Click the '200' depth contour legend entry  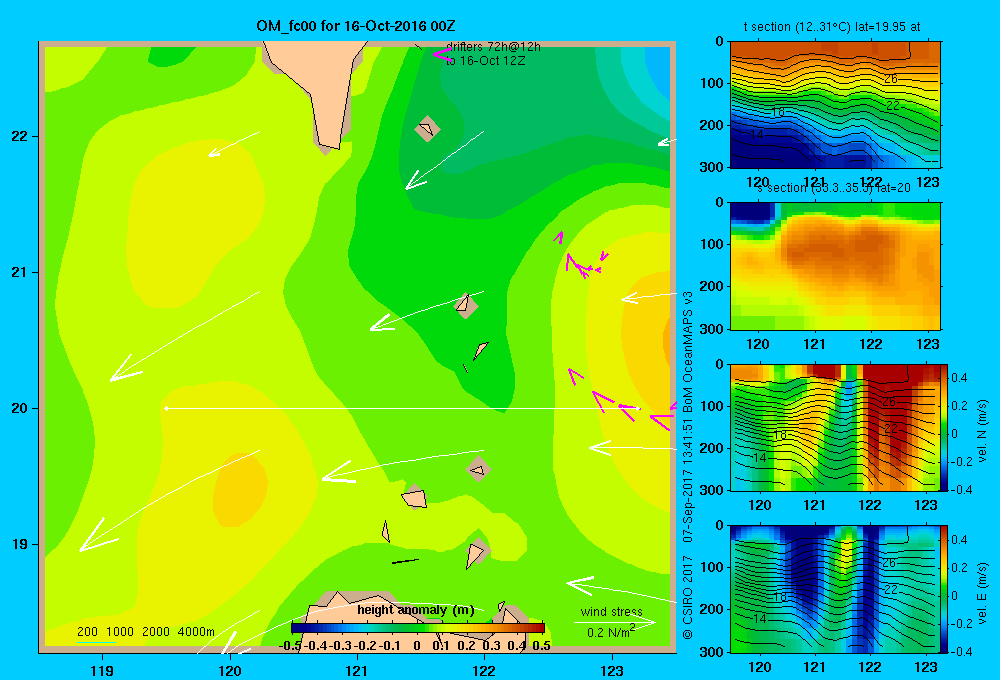coord(87,632)
